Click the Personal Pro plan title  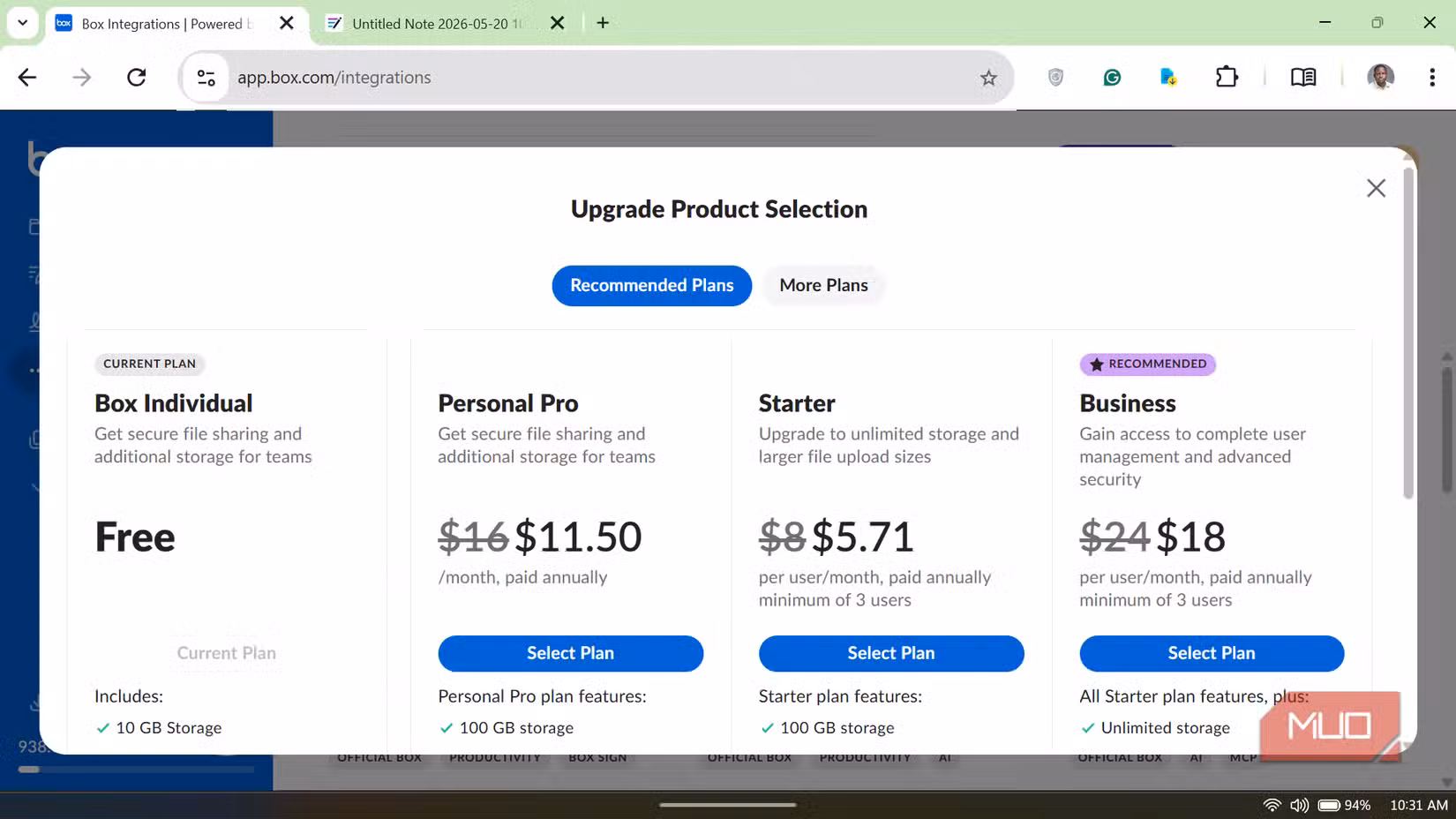(x=508, y=403)
